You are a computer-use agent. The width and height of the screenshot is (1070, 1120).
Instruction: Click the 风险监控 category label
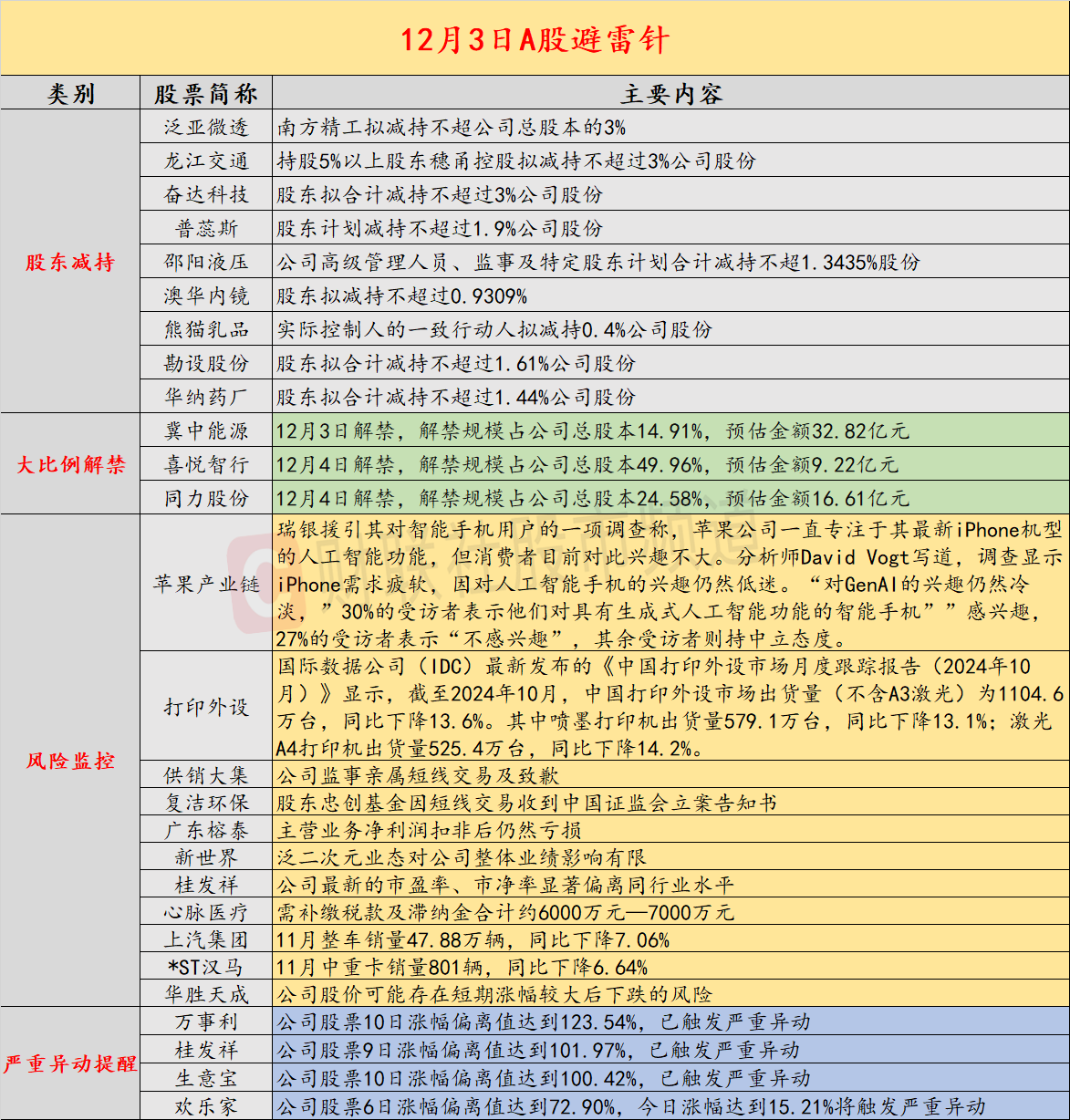point(70,761)
